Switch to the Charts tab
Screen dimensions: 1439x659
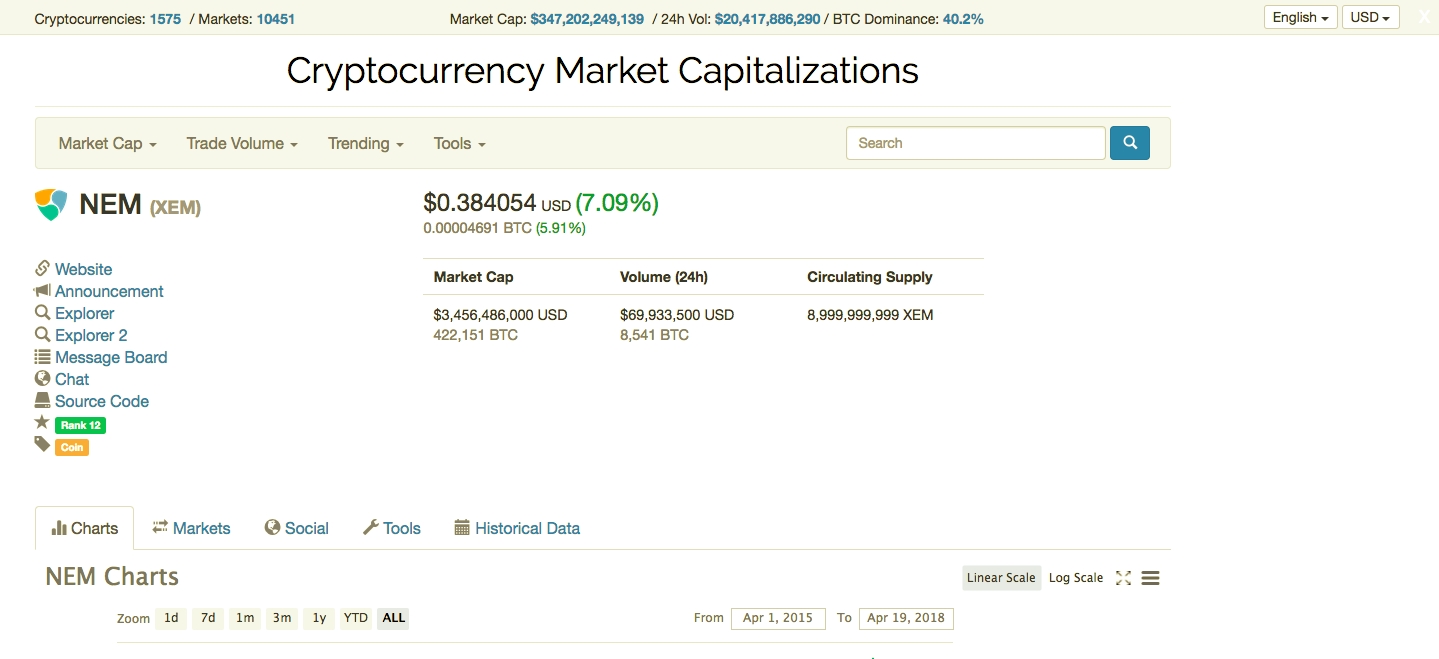tap(84, 528)
